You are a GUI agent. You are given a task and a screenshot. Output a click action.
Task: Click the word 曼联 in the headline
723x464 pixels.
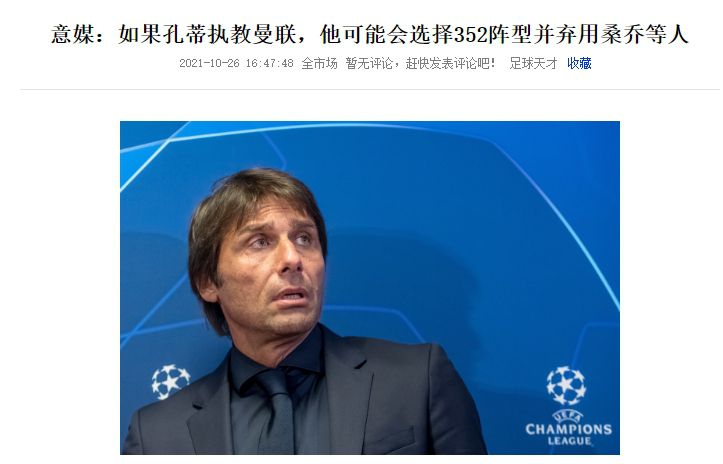(274, 35)
